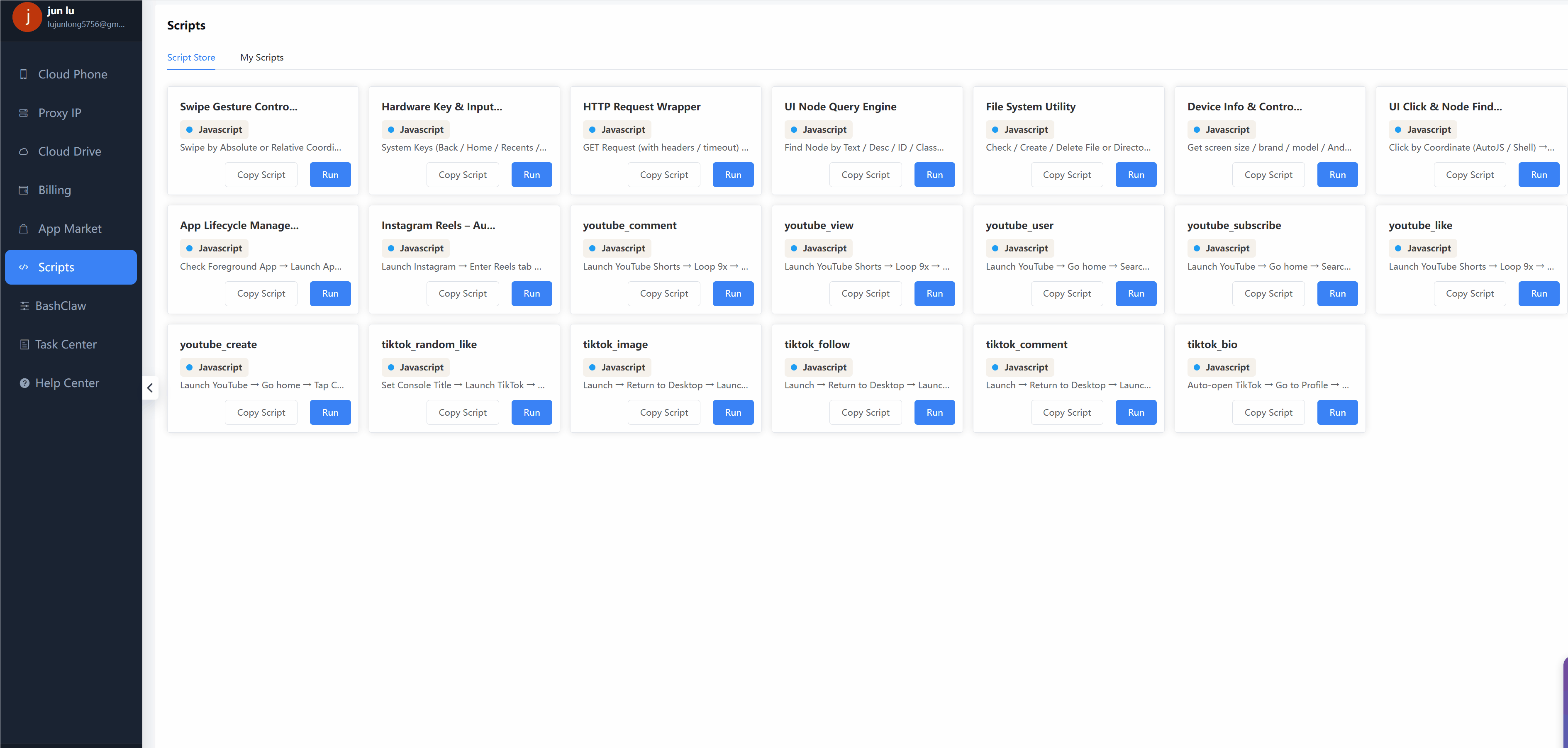Screen dimensions: 1568x748
Task: Click the 'Find Node by Text / Desc' description
Action: pyautogui.click(x=864, y=147)
